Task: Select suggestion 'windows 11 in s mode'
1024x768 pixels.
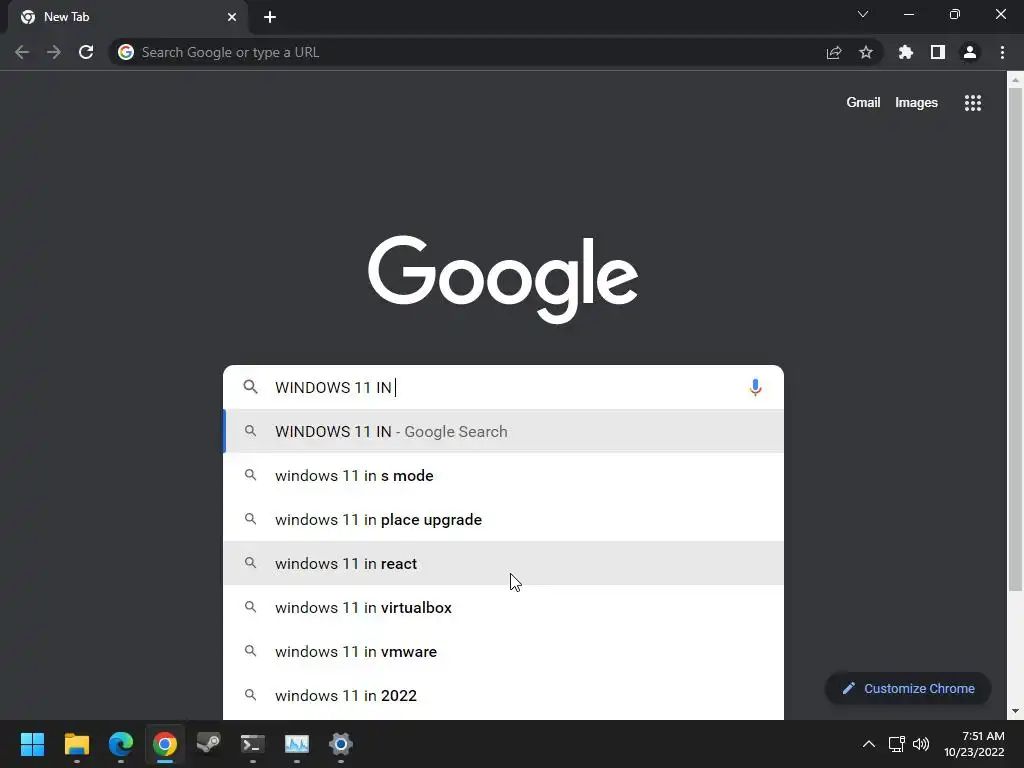Action: pyautogui.click(x=504, y=475)
